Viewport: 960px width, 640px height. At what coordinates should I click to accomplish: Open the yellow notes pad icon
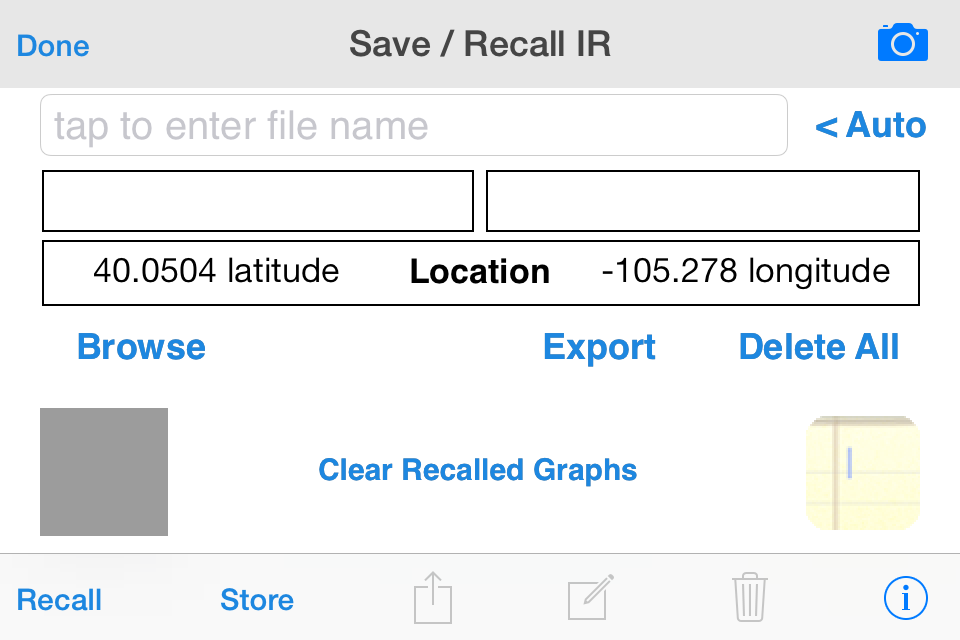(x=863, y=473)
